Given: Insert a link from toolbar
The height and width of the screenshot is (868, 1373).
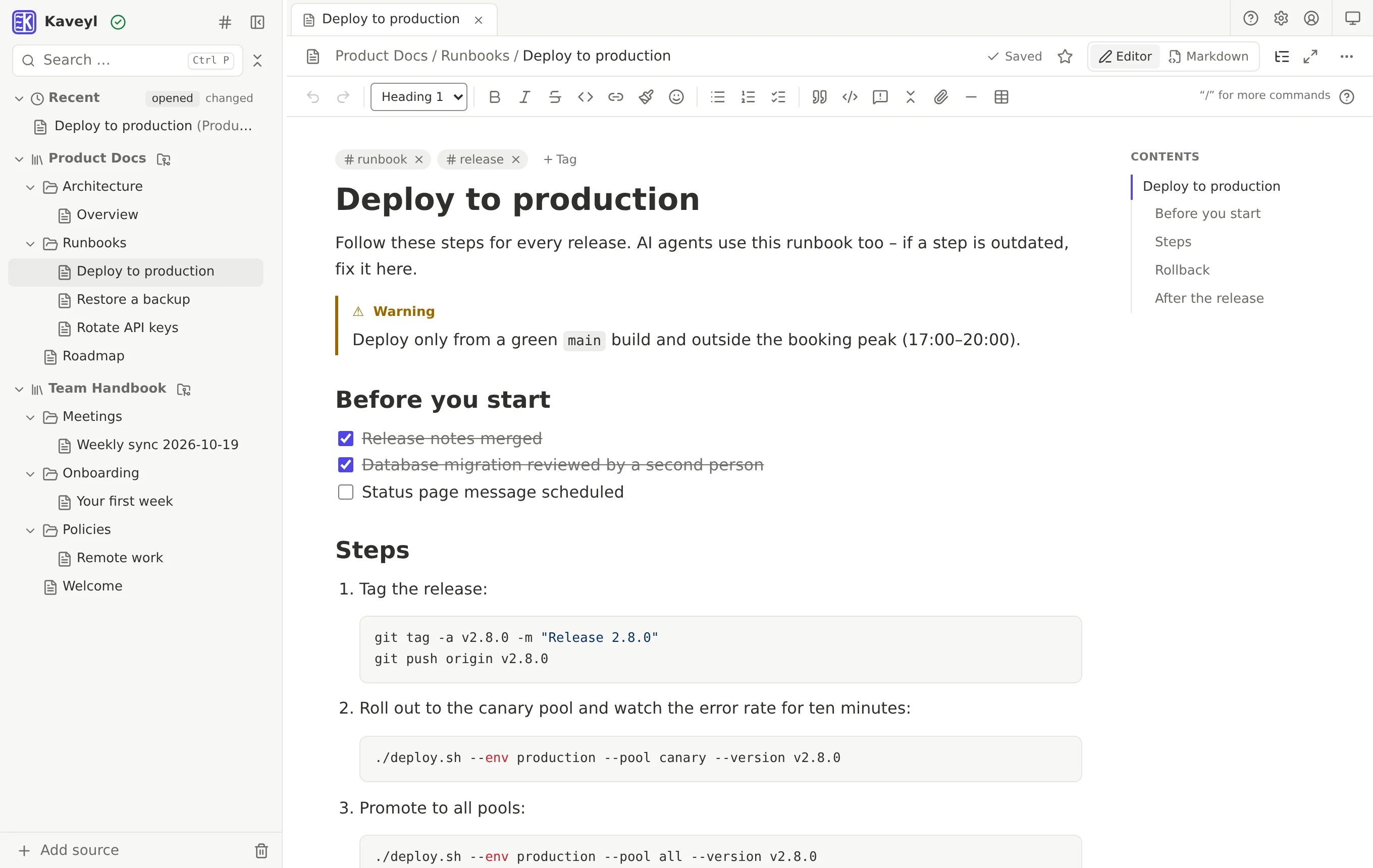Looking at the screenshot, I should (x=616, y=97).
